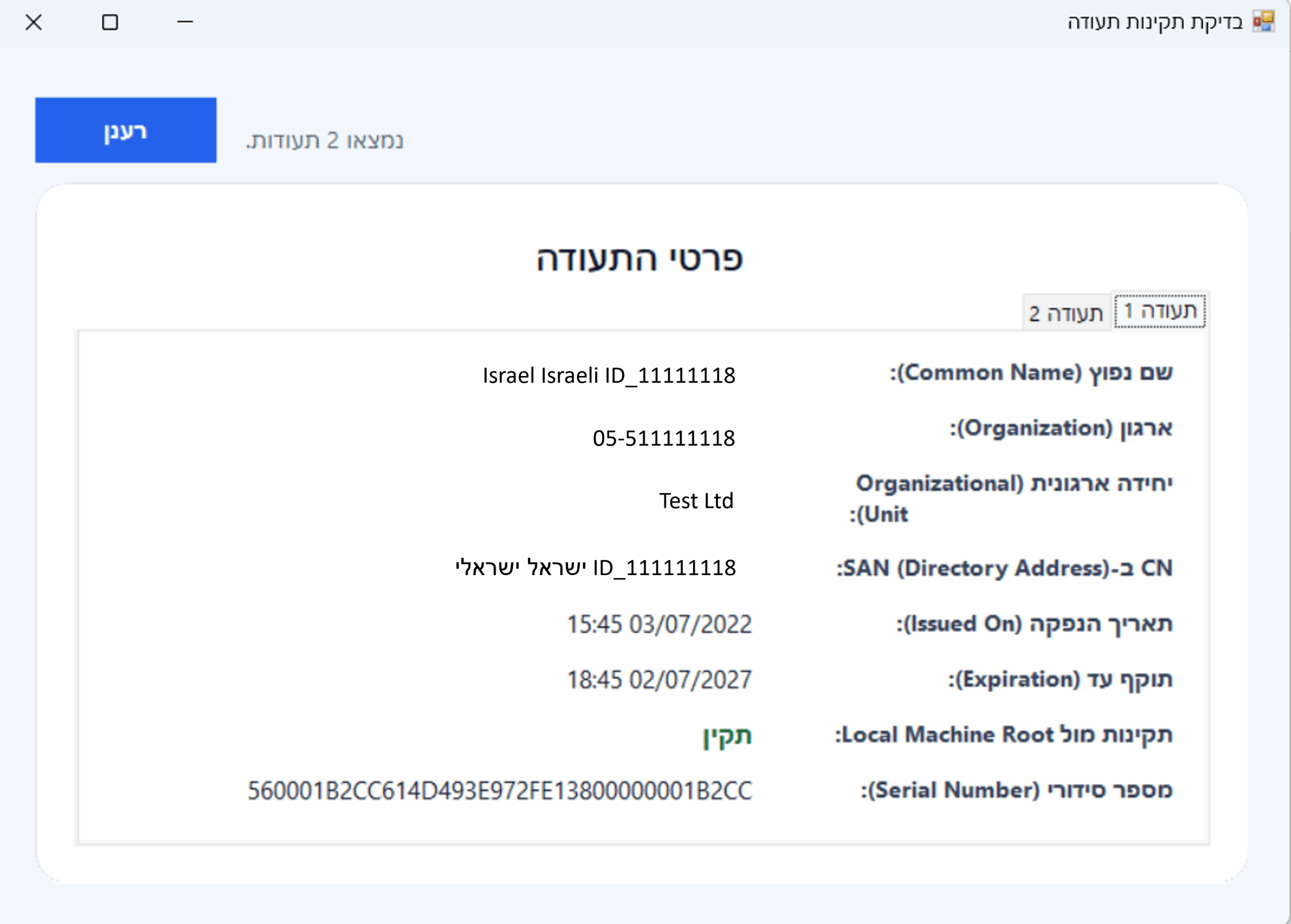Click the certificate serial number value
The width and height of the screenshot is (1291, 924).
(x=500, y=791)
